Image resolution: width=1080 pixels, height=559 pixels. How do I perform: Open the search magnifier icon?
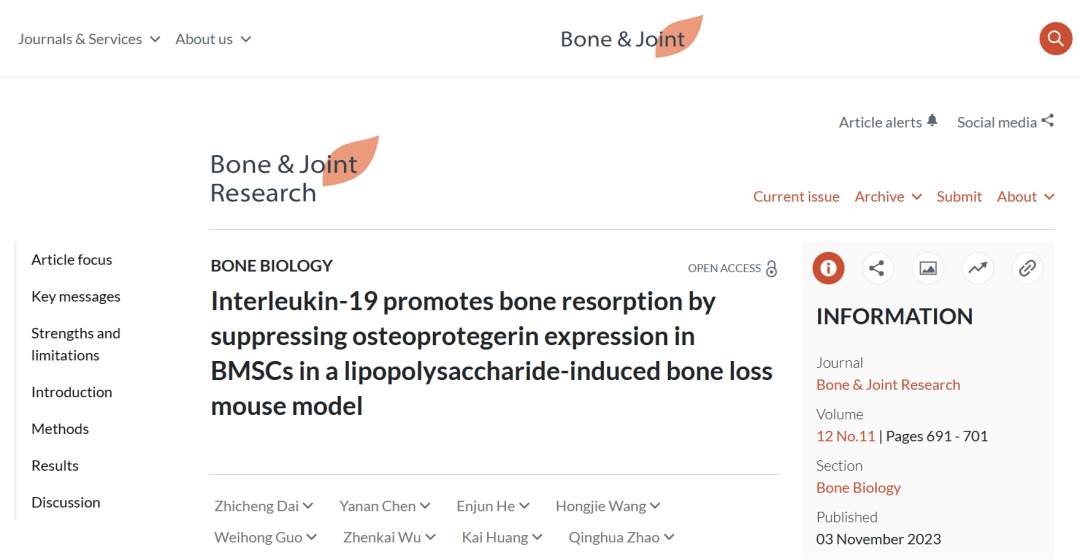(1055, 39)
